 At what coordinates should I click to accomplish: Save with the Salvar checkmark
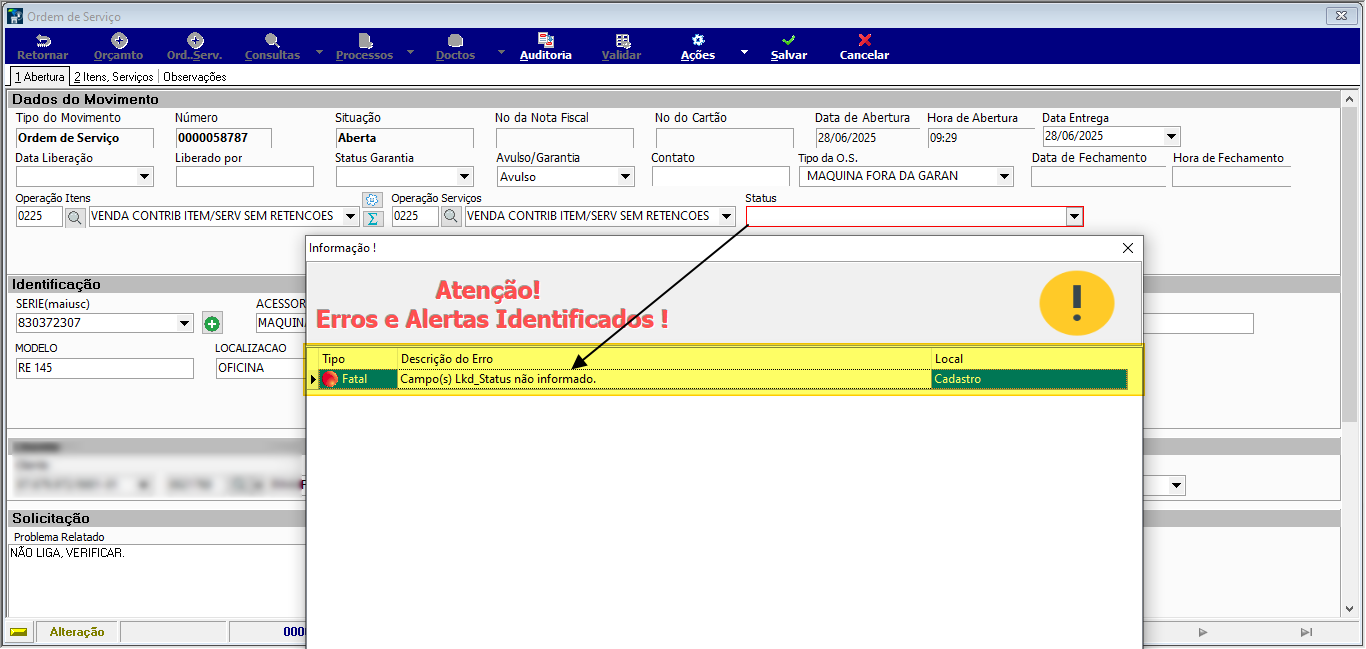pos(789,40)
